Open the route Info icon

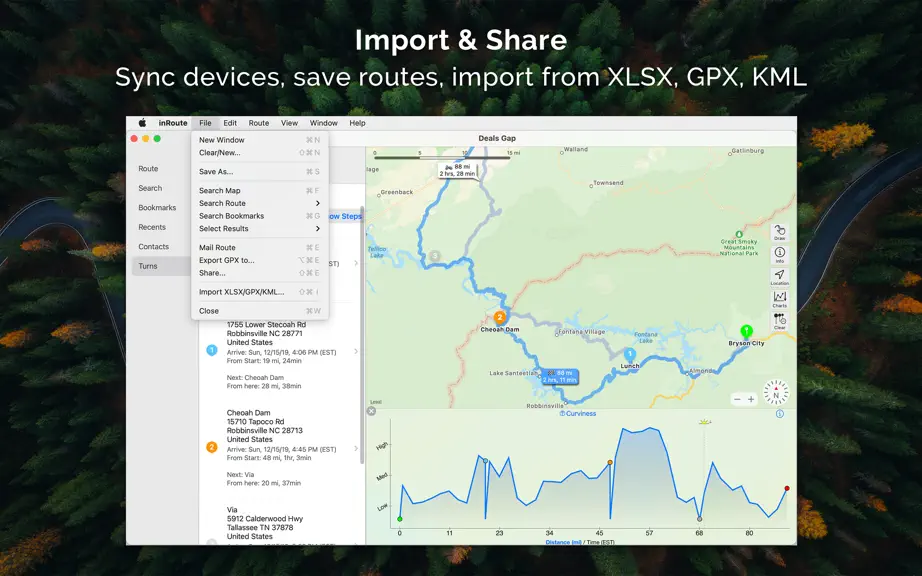(780, 254)
